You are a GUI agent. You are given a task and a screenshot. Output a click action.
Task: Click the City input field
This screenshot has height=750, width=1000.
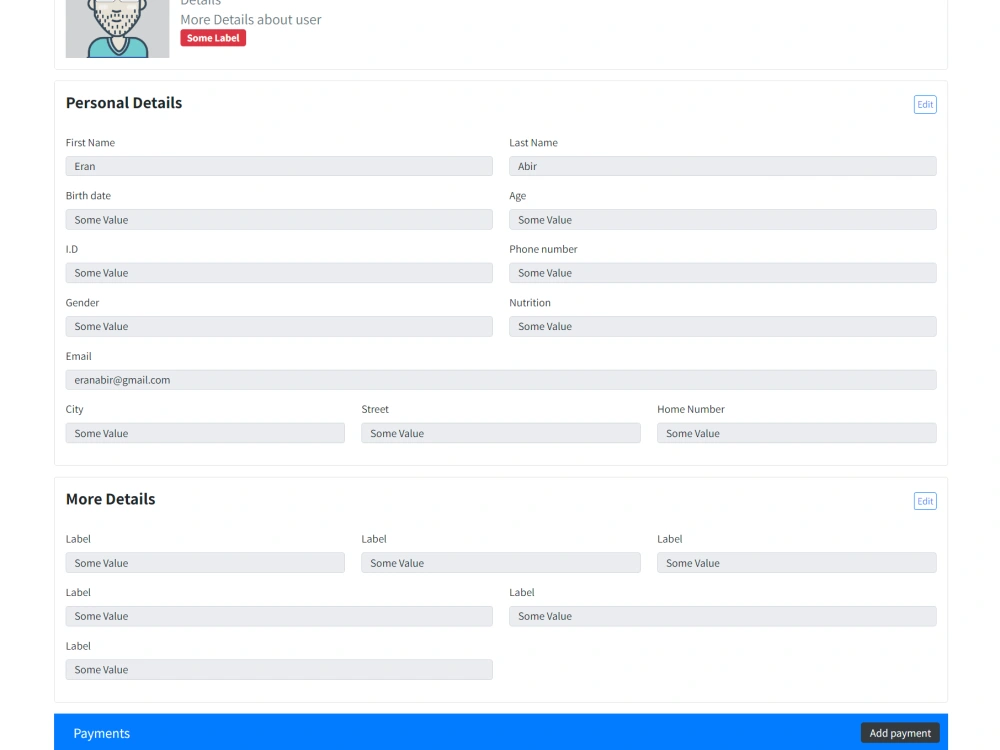[205, 433]
